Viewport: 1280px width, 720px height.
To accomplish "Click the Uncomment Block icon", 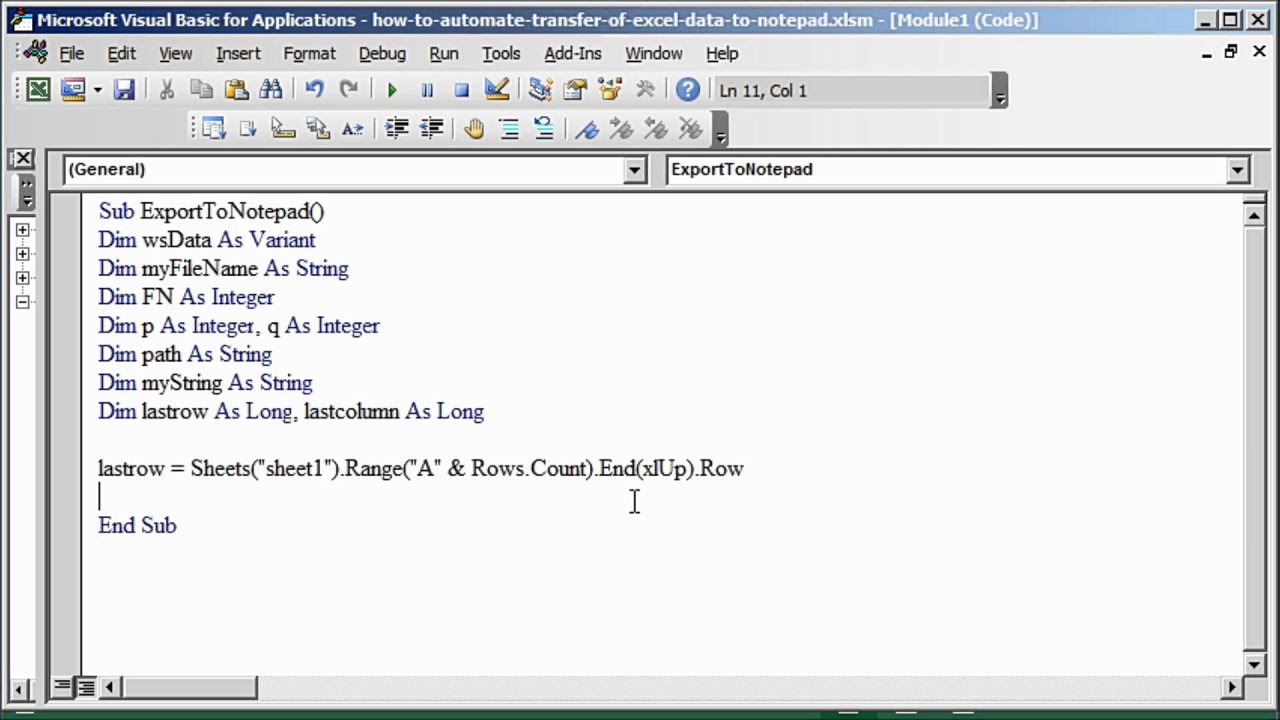I will click(x=544, y=128).
